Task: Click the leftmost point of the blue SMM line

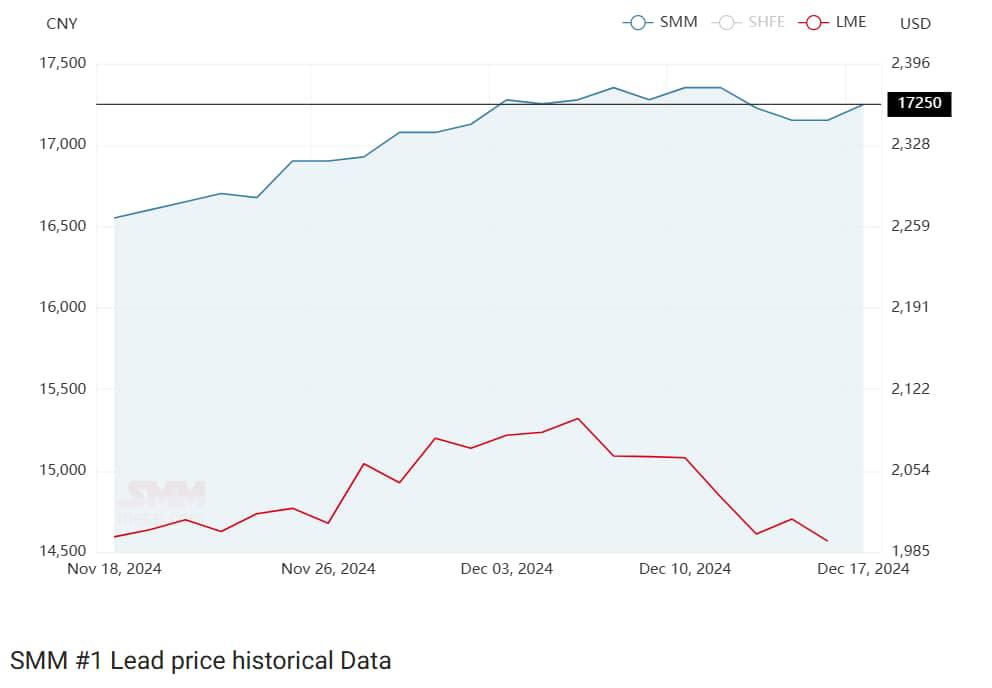Action: 115,218
